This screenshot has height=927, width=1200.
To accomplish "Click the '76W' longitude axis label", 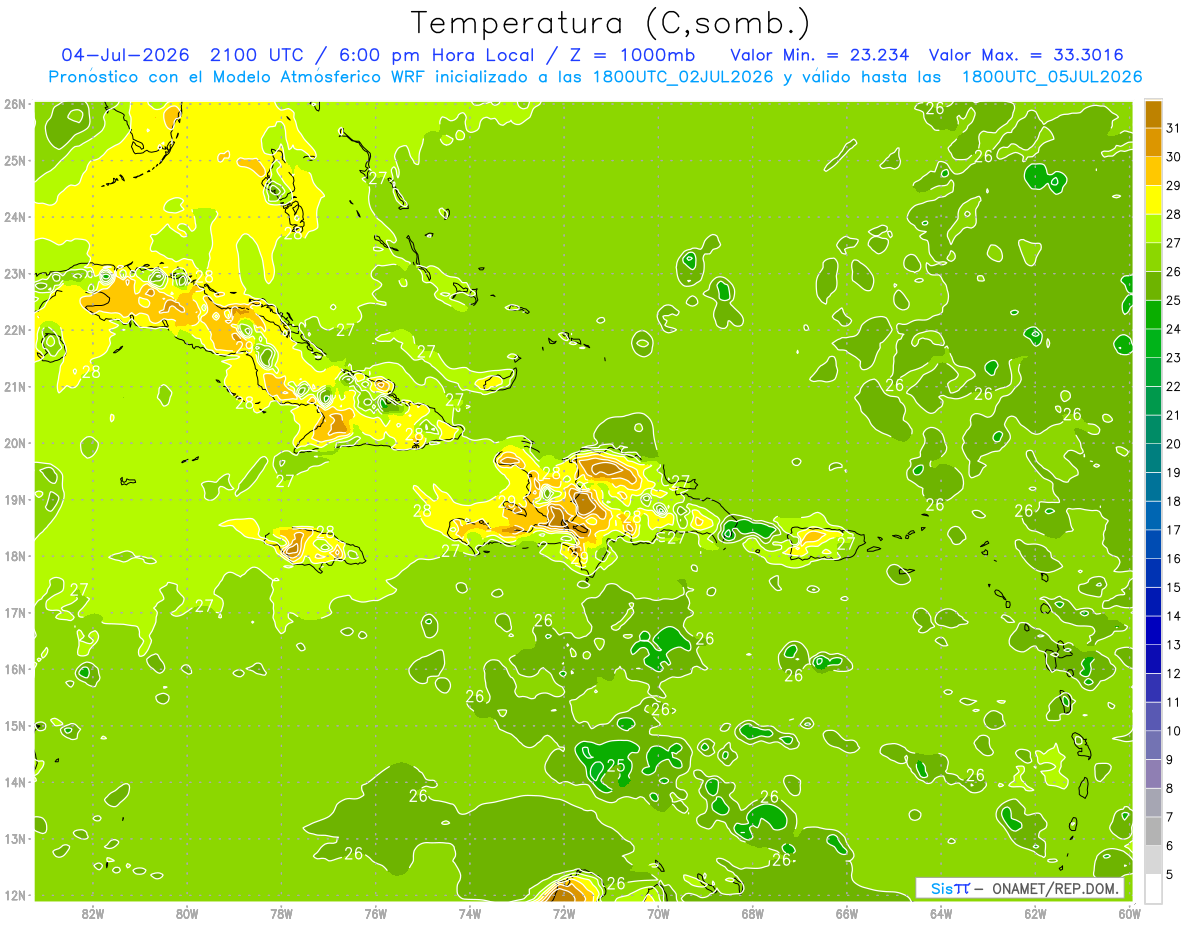I will tap(376, 912).
